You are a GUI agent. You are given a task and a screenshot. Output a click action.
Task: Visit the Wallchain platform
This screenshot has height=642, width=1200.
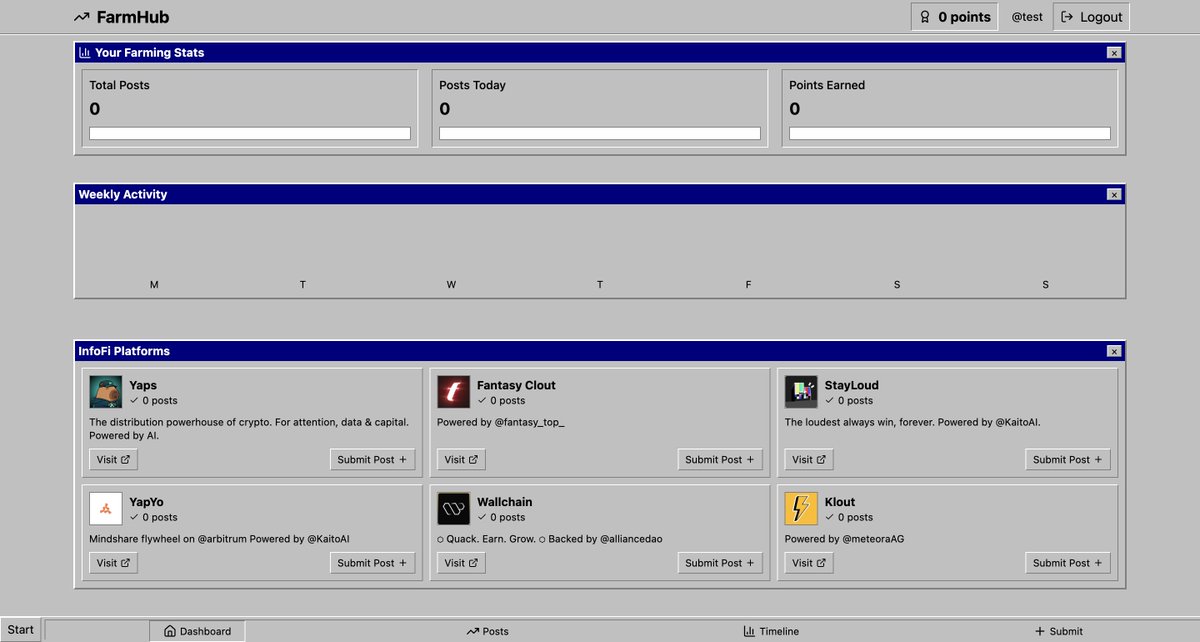tap(461, 563)
